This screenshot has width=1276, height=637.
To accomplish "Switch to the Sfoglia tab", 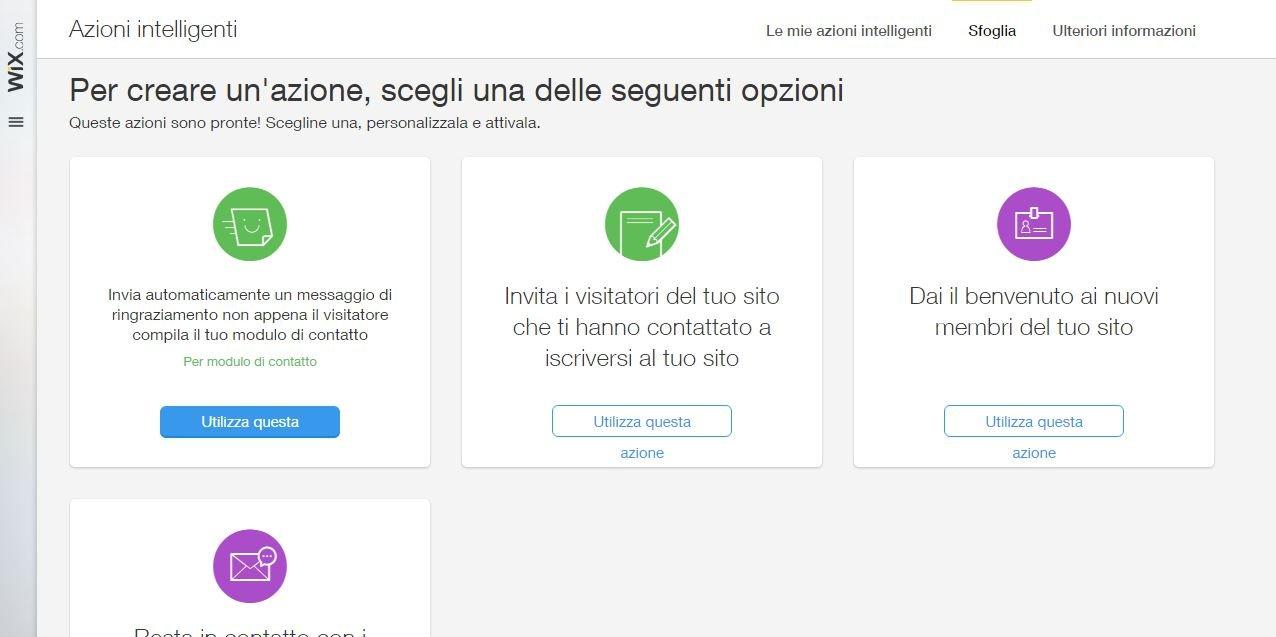I will [992, 31].
